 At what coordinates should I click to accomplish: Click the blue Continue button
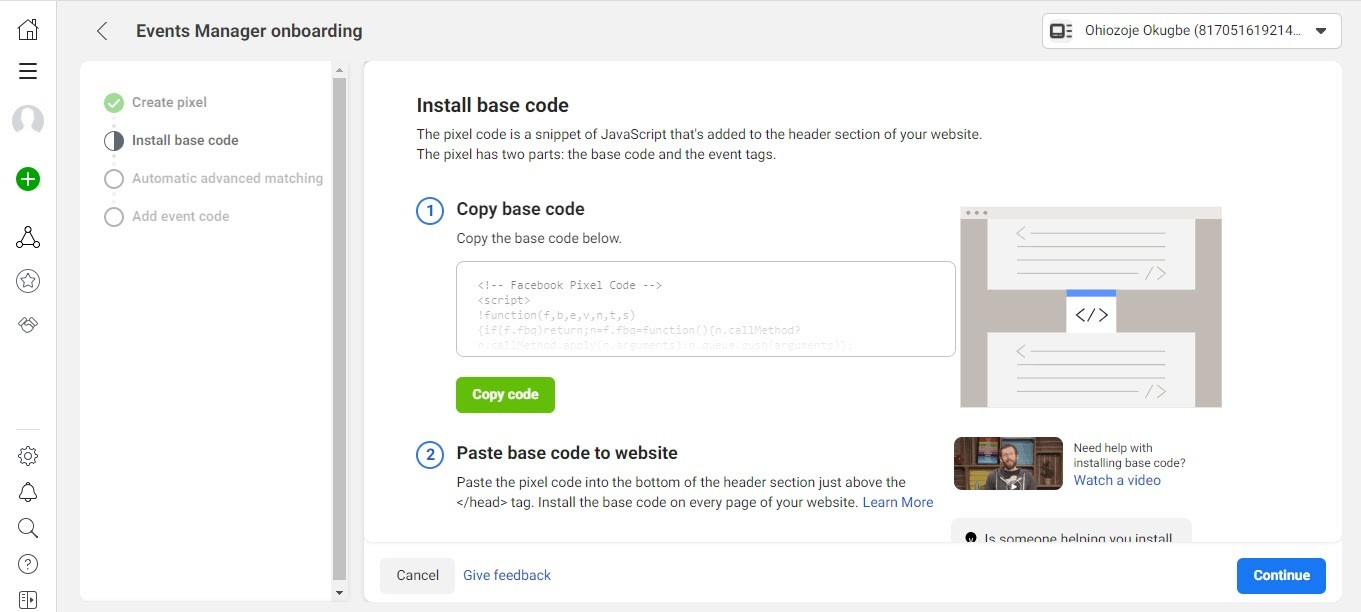point(1281,575)
